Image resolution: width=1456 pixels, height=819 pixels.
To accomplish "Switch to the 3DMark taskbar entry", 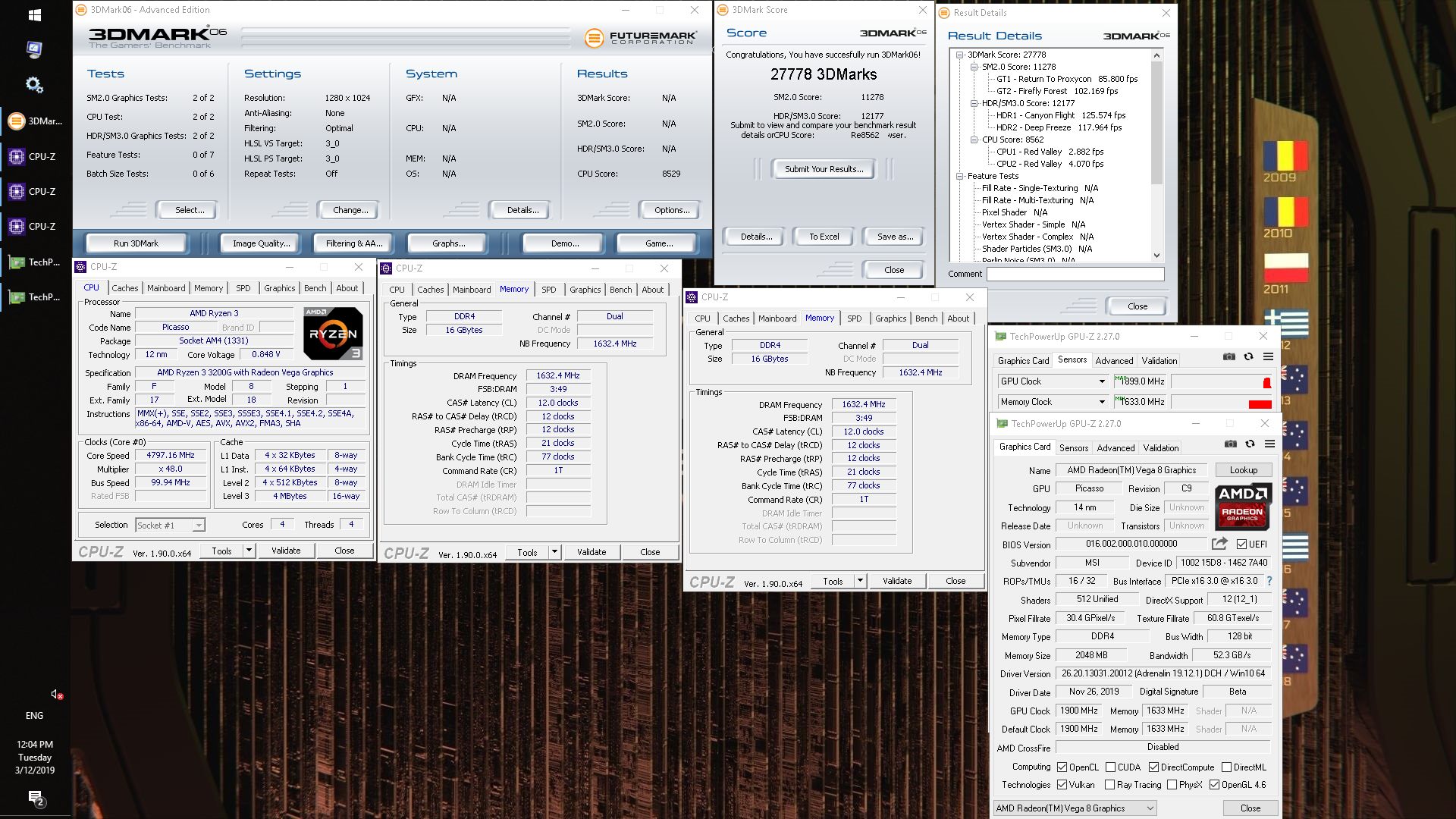I will (36, 121).
